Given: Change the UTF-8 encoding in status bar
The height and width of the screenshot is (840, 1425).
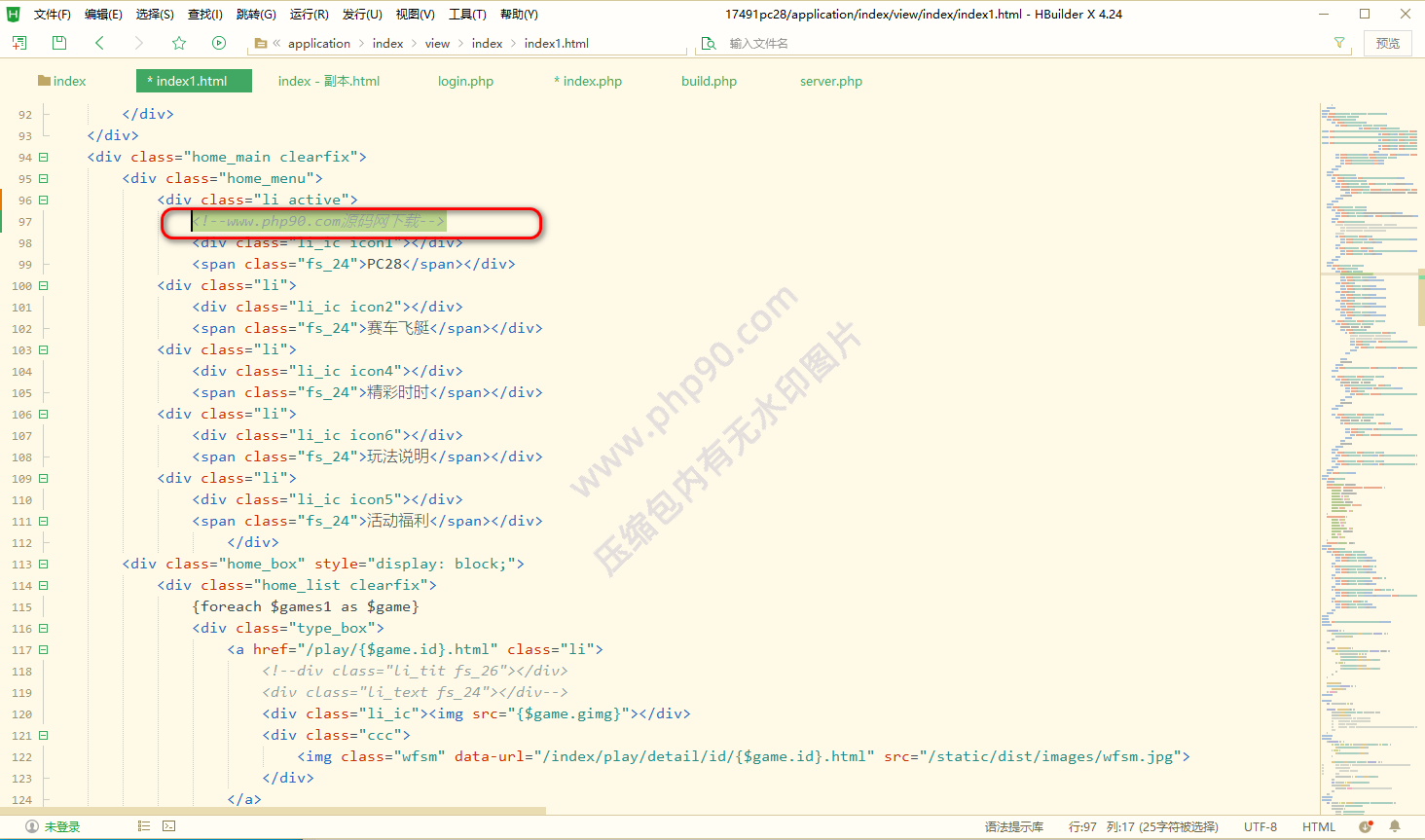Looking at the screenshot, I should [1260, 826].
